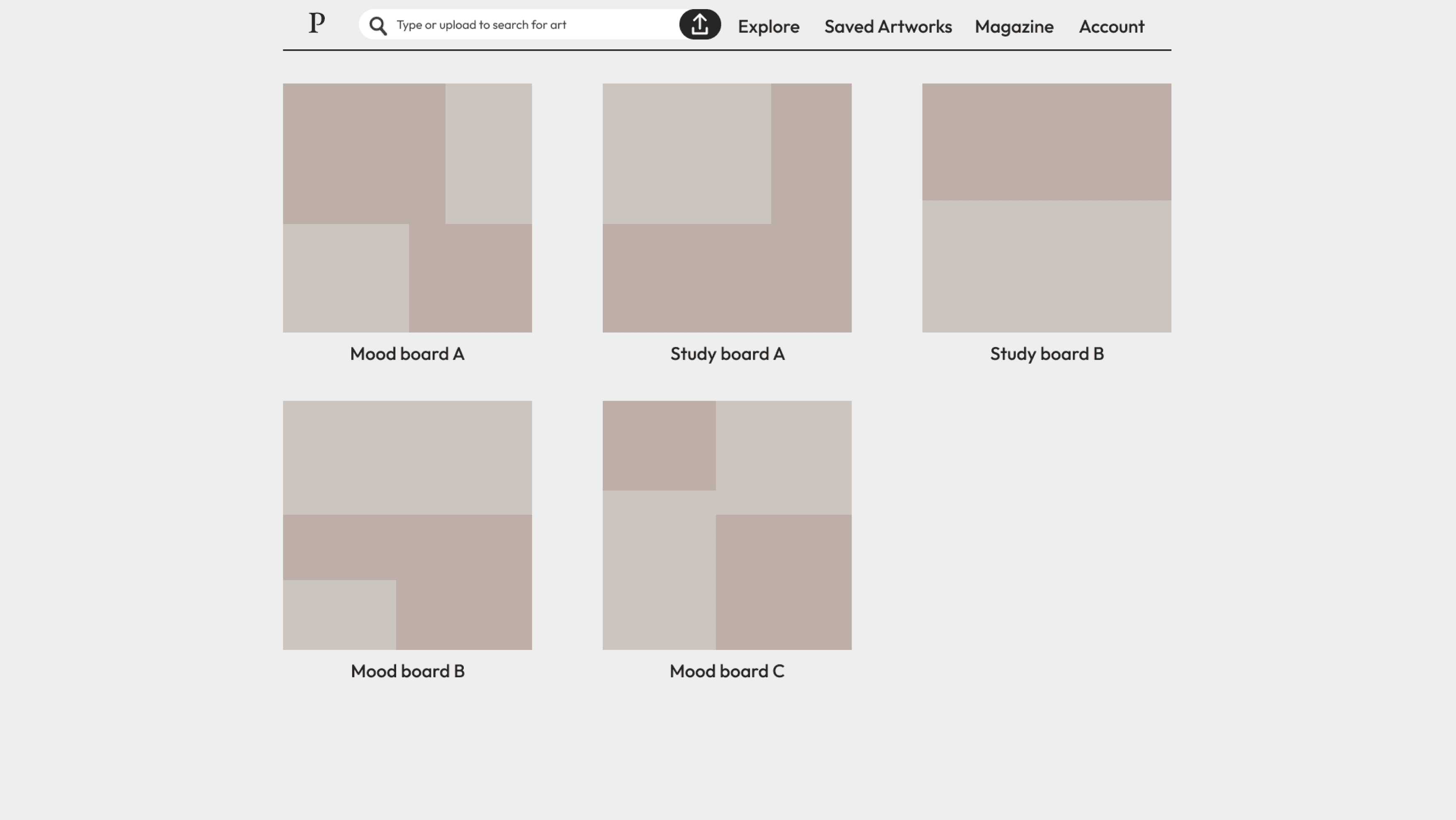Select light top-right tile in Mood board A
The width and height of the screenshot is (1456, 820).
point(488,153)
